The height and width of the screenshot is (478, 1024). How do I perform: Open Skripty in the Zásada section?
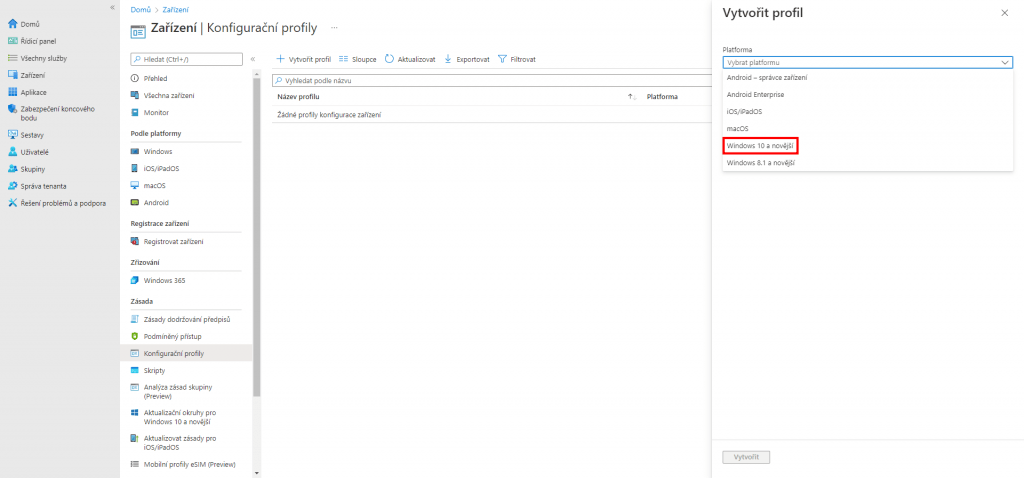[155, 370]
